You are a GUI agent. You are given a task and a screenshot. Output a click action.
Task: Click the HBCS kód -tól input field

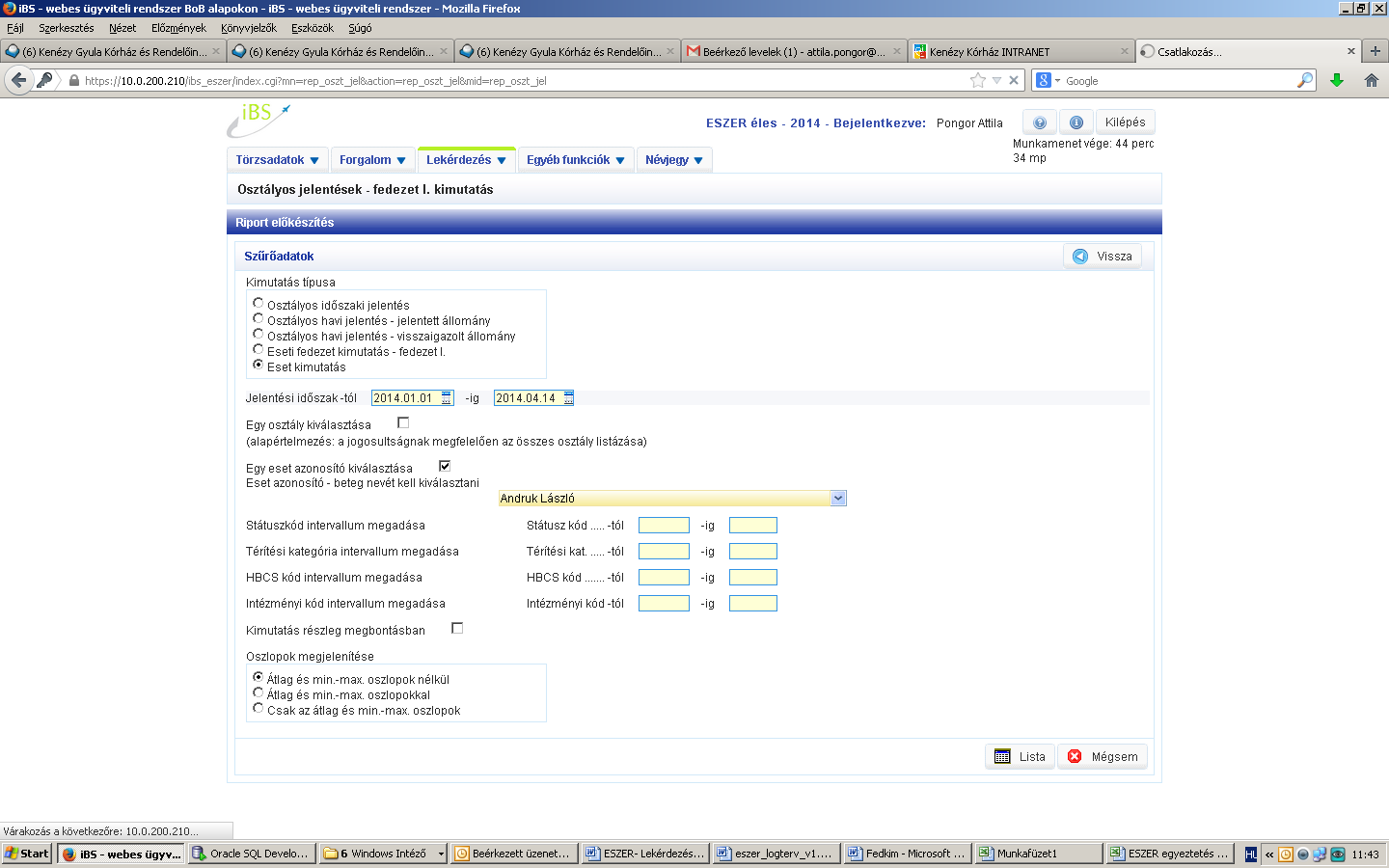point(664,577)
